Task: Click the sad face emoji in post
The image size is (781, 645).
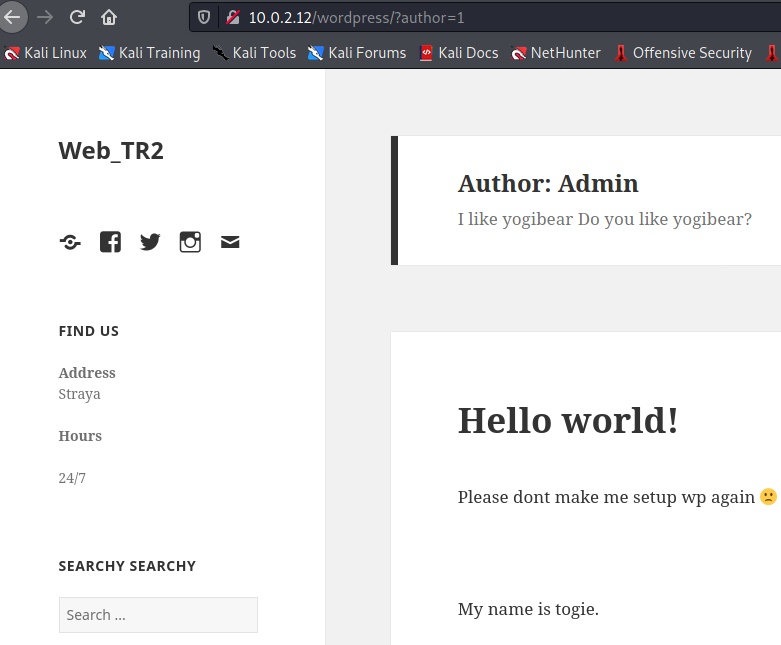Action: (769, 496)
